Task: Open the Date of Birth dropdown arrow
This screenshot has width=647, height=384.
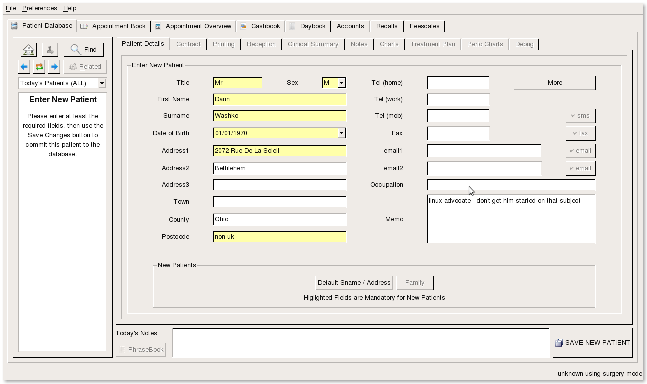Action: (x=342, y=133)
